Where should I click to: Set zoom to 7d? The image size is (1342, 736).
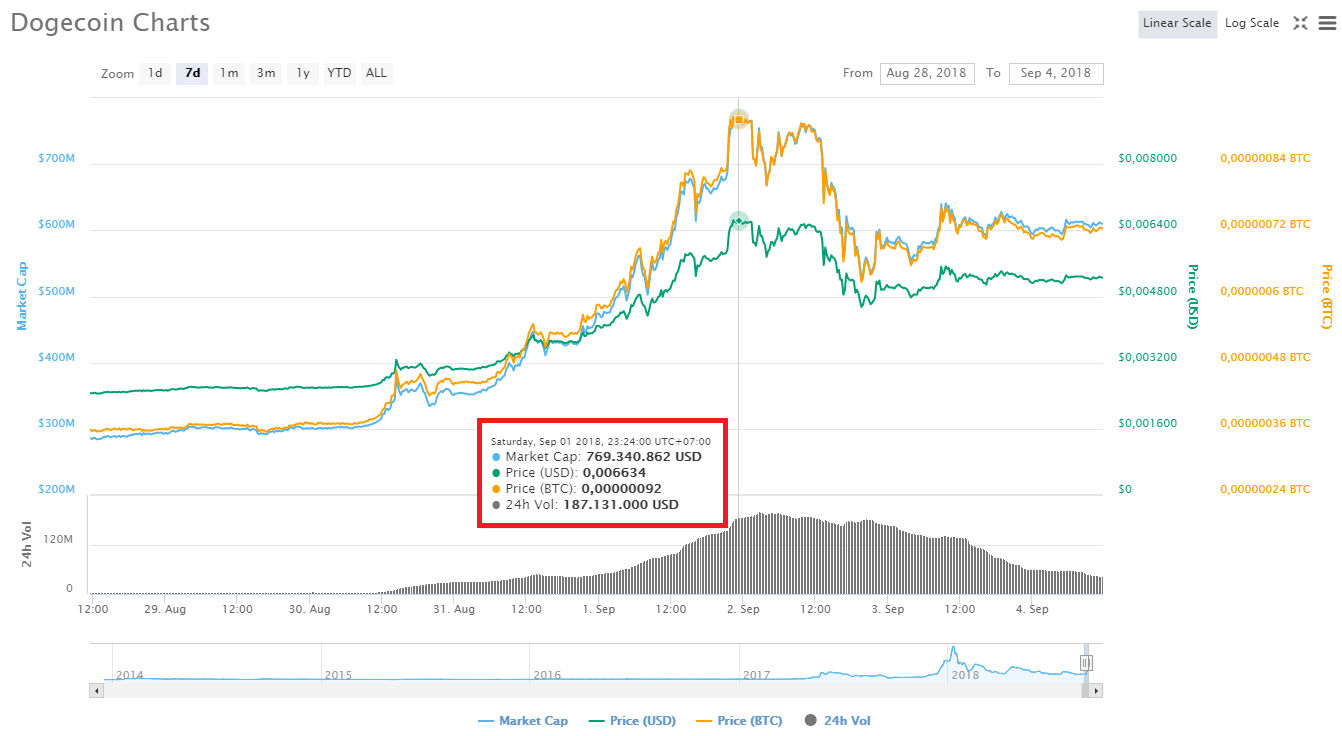click(x=192, y=73)
